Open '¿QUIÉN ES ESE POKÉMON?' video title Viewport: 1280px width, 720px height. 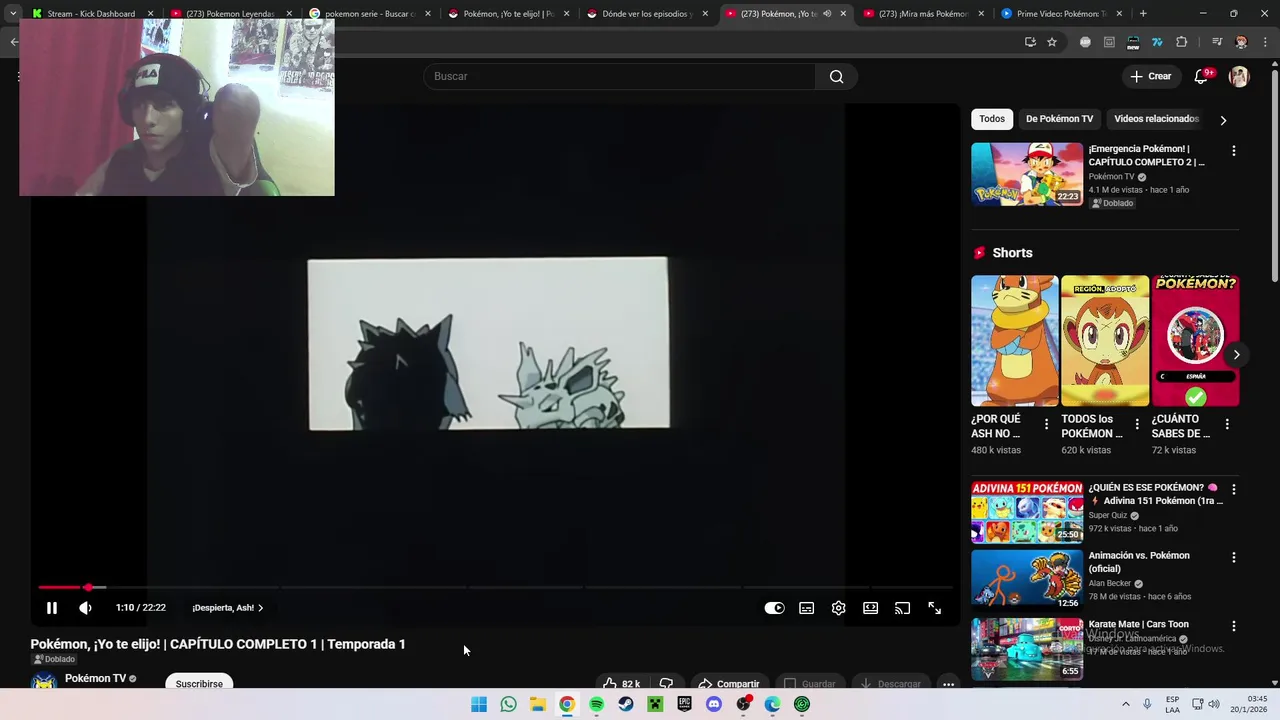(1155, 494)
